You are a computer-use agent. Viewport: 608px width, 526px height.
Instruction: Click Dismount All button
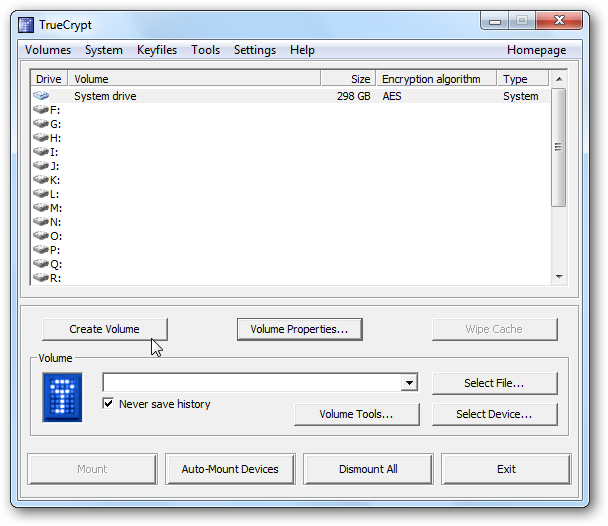(x=368, y=469)
